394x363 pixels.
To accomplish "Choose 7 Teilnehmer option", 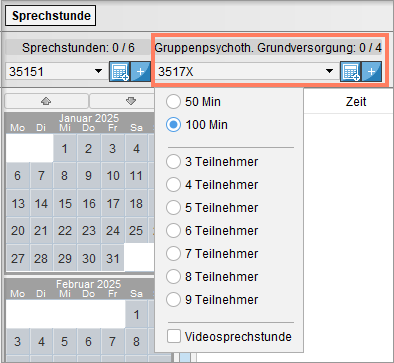I will click(x=212, y=254).
